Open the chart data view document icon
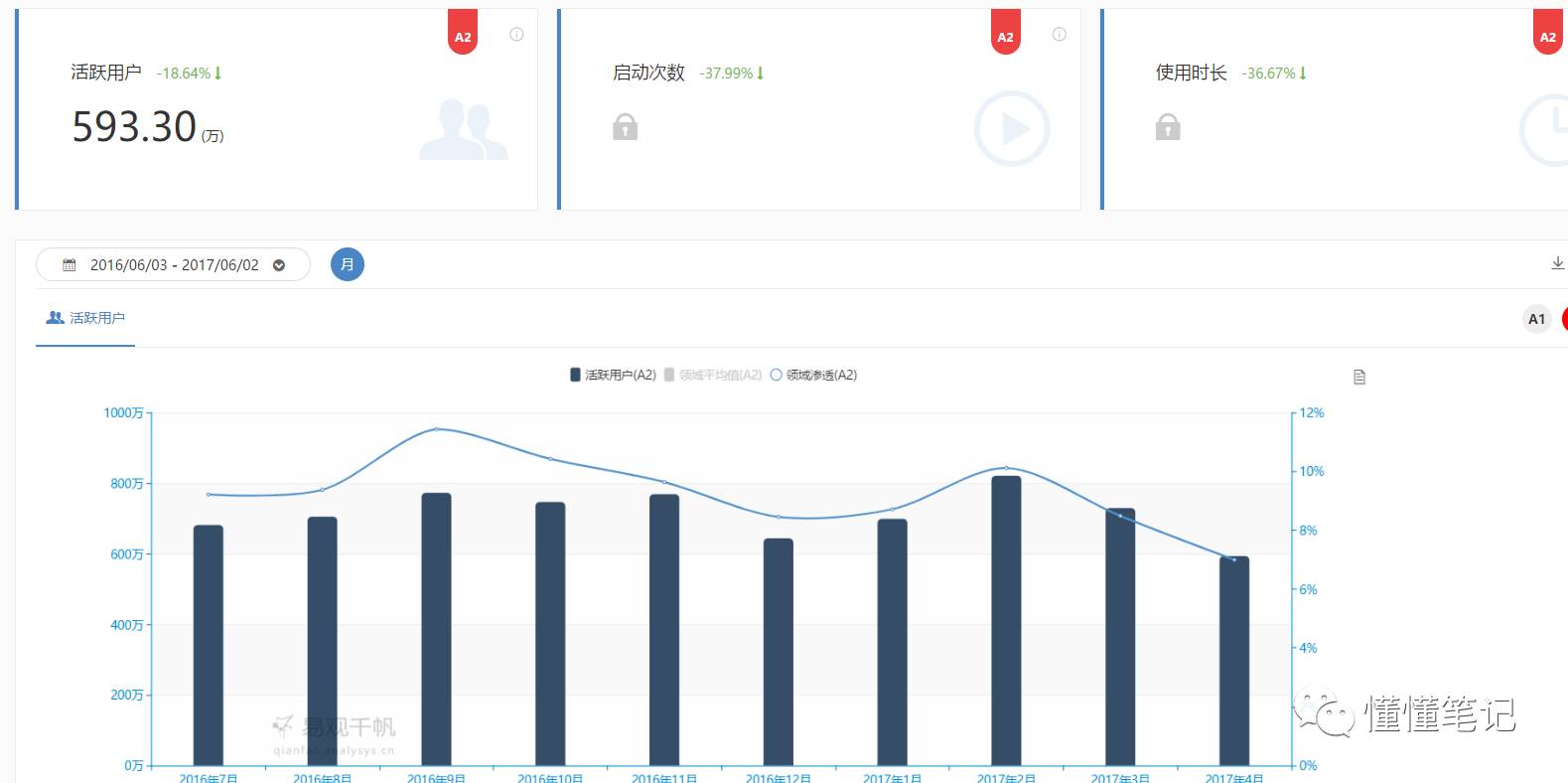Viewport: 1568px width, 783px height. [1359, 377]
